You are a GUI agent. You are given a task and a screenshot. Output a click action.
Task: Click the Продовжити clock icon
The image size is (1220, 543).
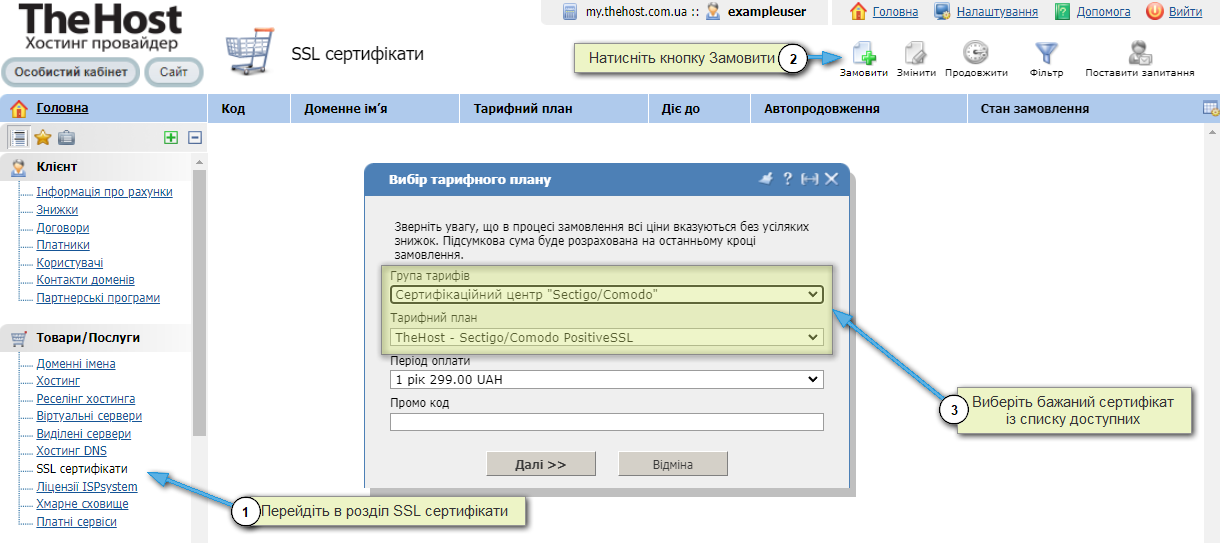975,53
